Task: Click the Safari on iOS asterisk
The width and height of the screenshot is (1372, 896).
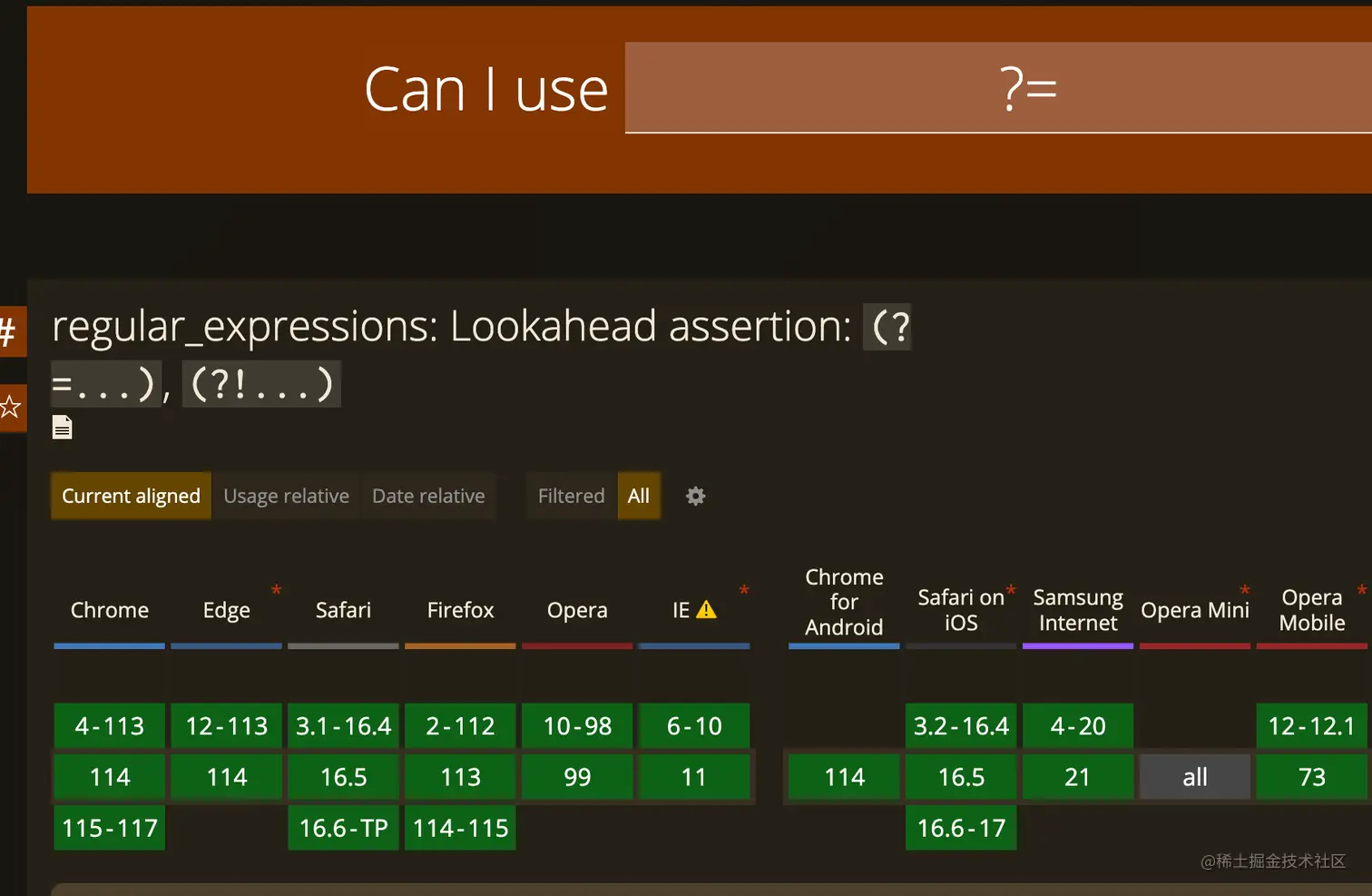Action: tap(1011, 591)
